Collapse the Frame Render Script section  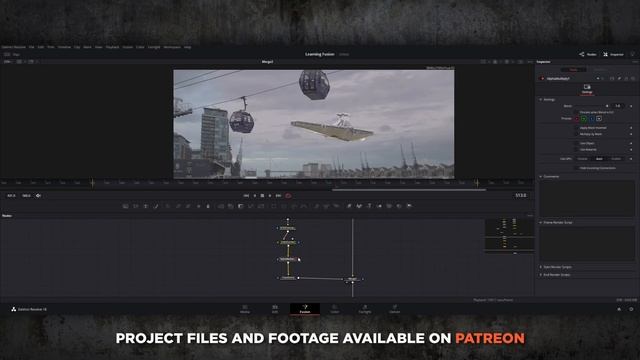540,222
